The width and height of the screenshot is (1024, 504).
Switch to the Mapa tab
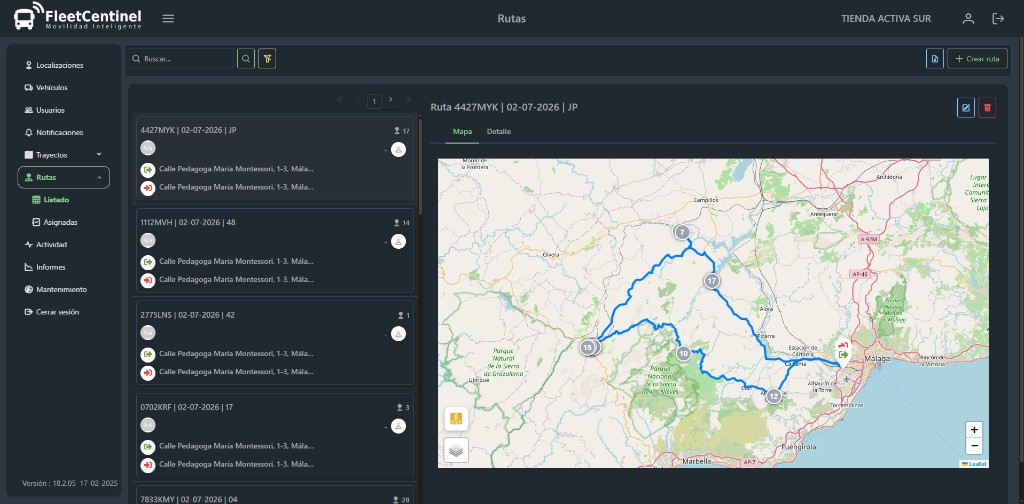[462, 131]
